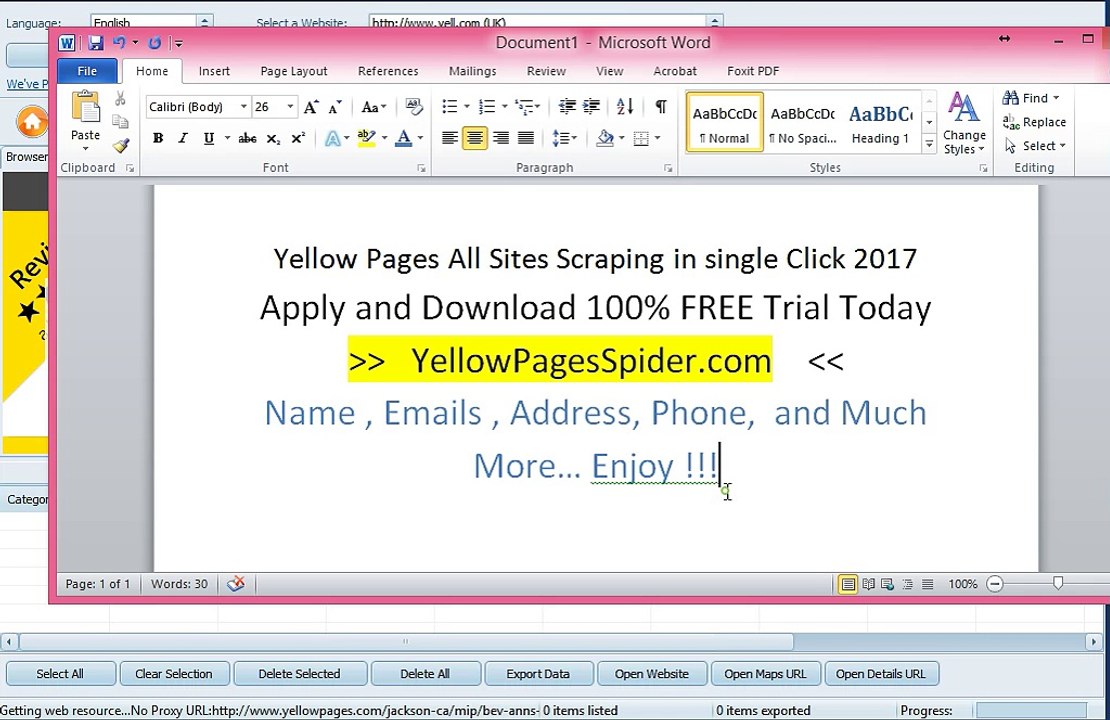Switch to Foxit PDF tab
Image resolution: width=1110 pixels, height=720 pixels.
[x=753, y=71]
